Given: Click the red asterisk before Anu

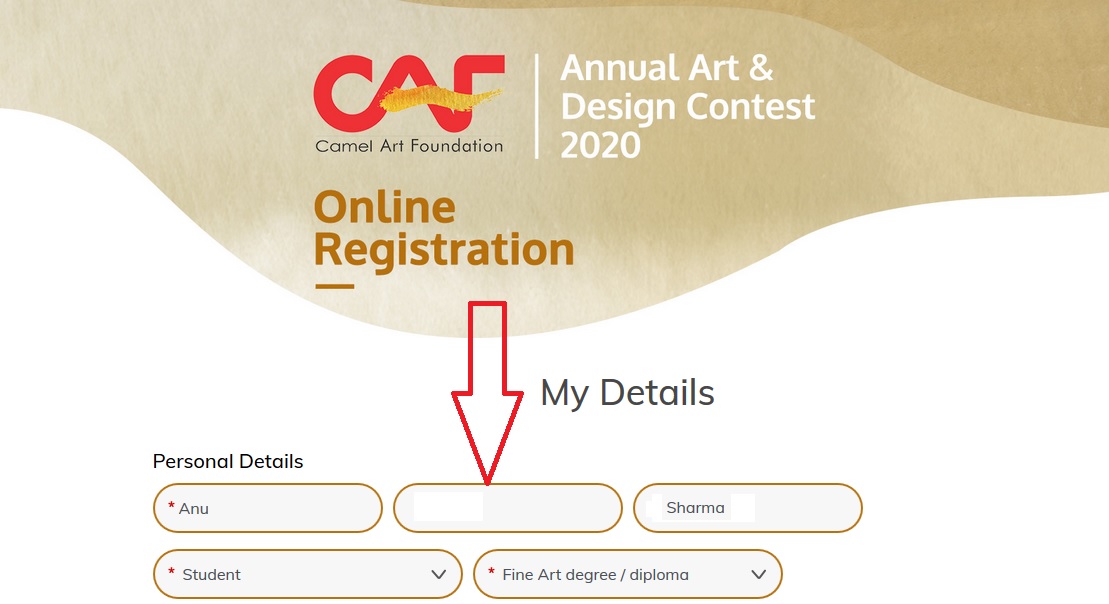Looking at the screenshot, I should 171,507.
